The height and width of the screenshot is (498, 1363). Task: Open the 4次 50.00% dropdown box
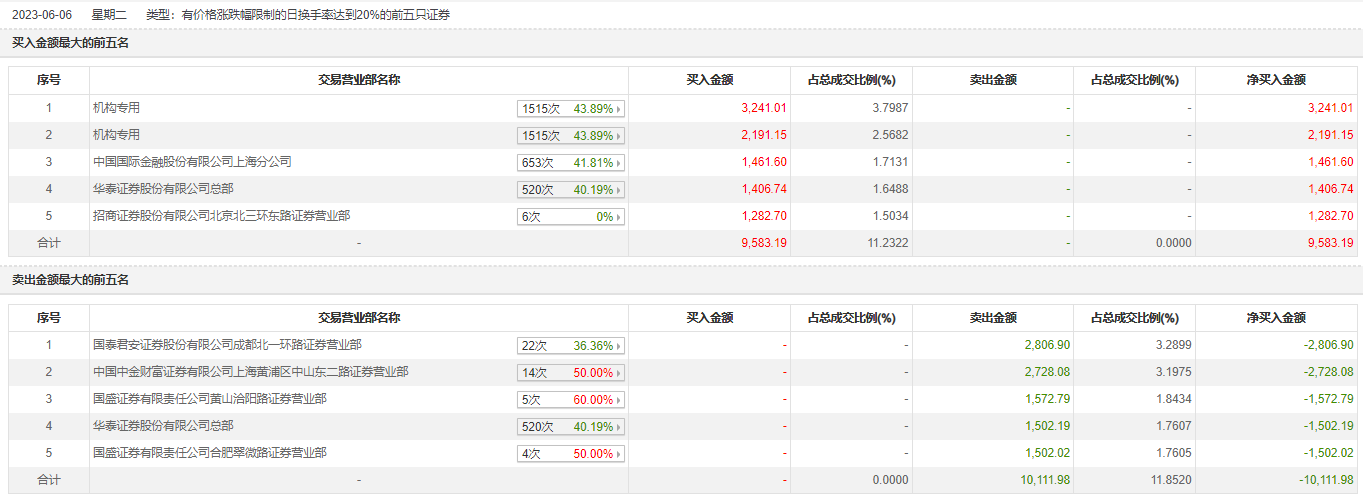click(x=571, y=454)
